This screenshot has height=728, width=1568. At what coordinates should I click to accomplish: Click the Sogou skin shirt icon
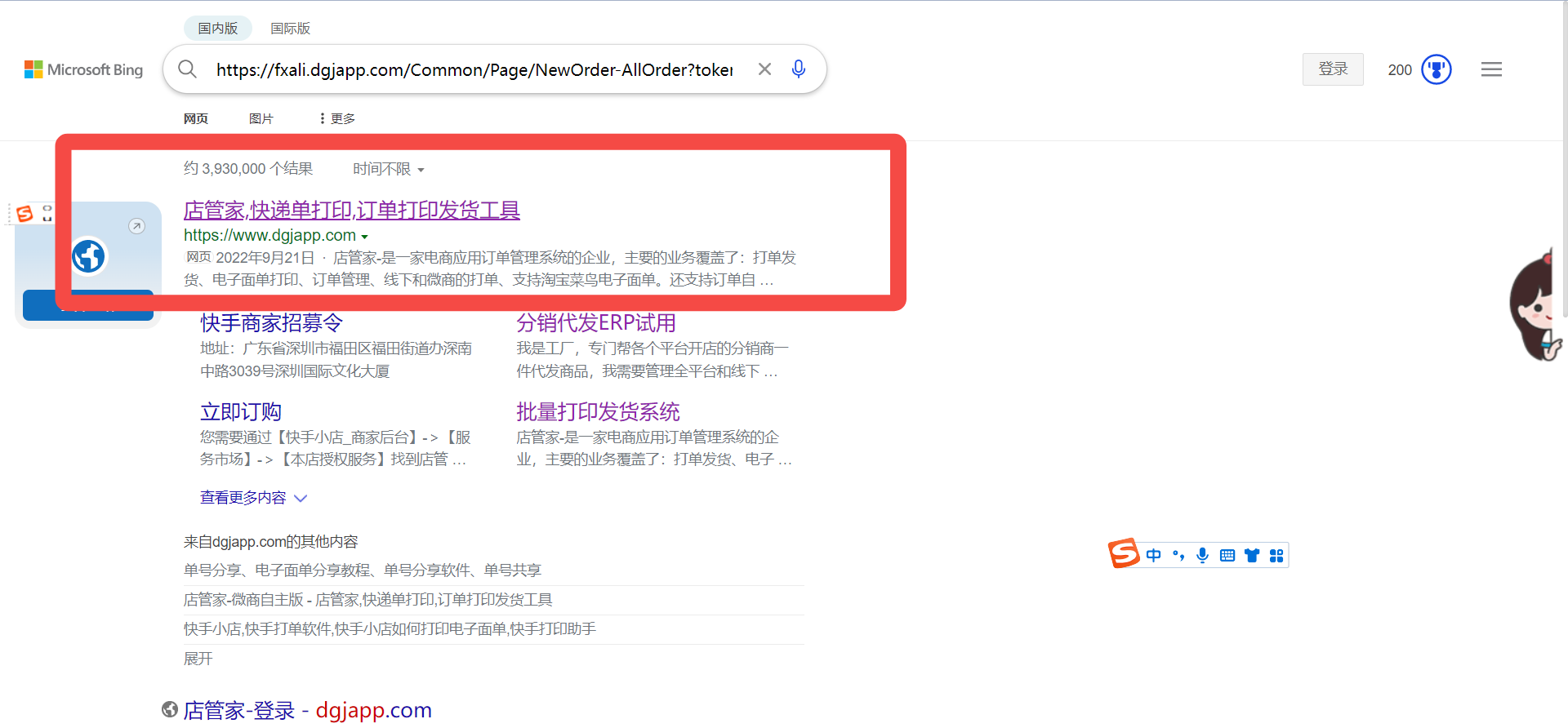click(1251, 556)
